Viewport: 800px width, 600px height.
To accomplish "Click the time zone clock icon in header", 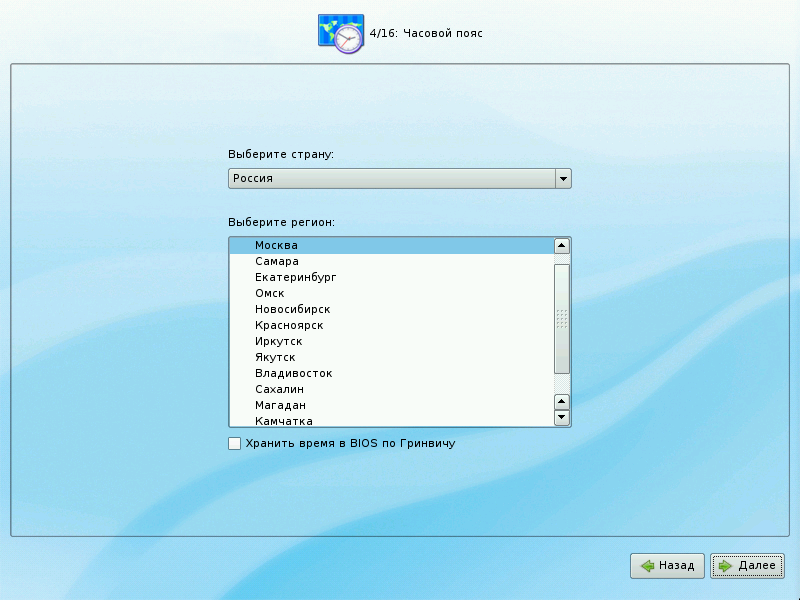I will click(341, 33).
